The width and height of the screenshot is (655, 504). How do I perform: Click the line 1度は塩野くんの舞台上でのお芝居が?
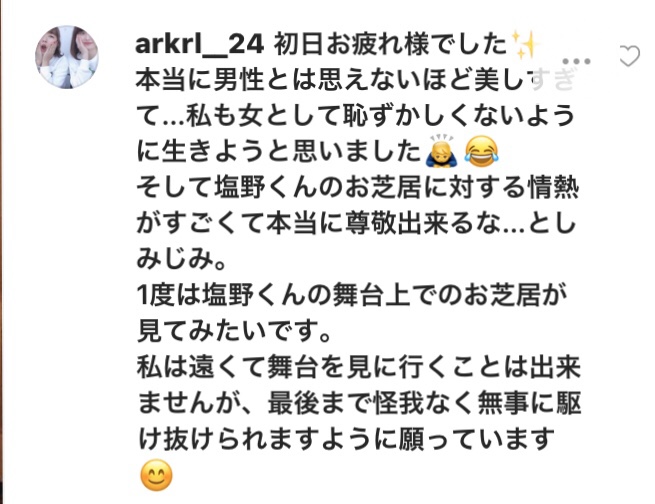click(x=352, y=295)
